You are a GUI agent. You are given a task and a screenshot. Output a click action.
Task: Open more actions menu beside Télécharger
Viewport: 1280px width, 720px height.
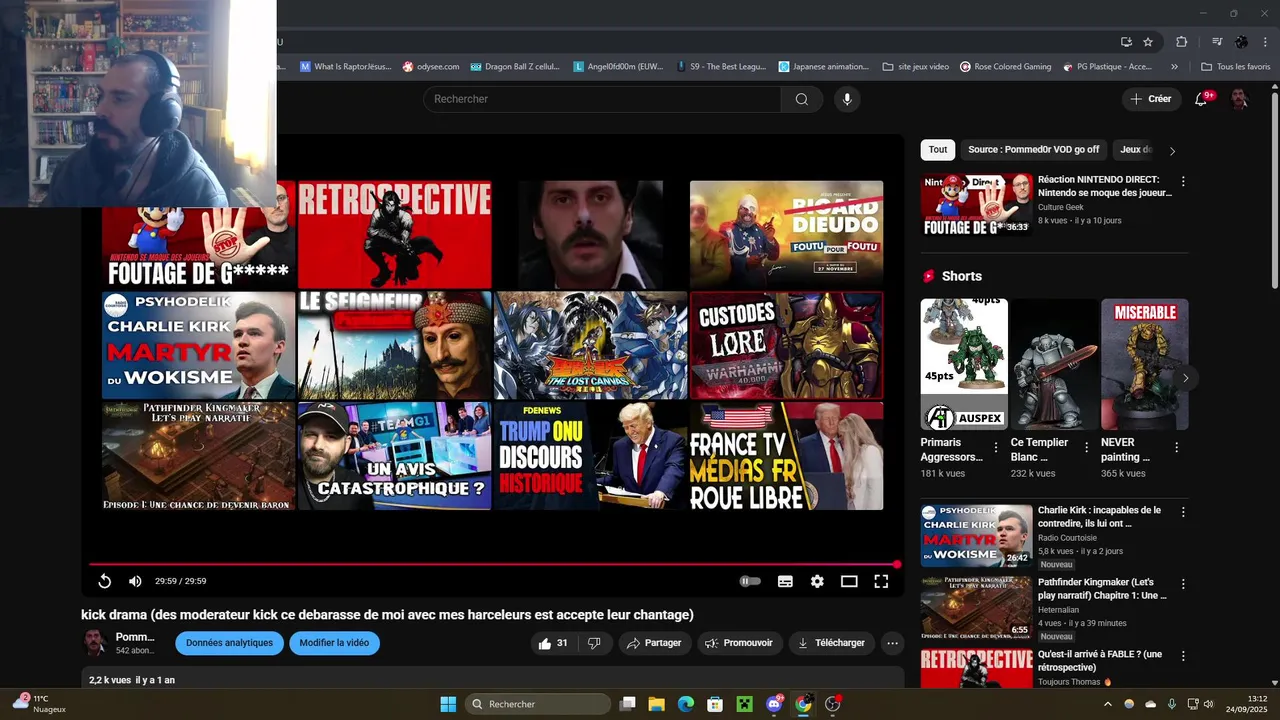click(893, 643)
